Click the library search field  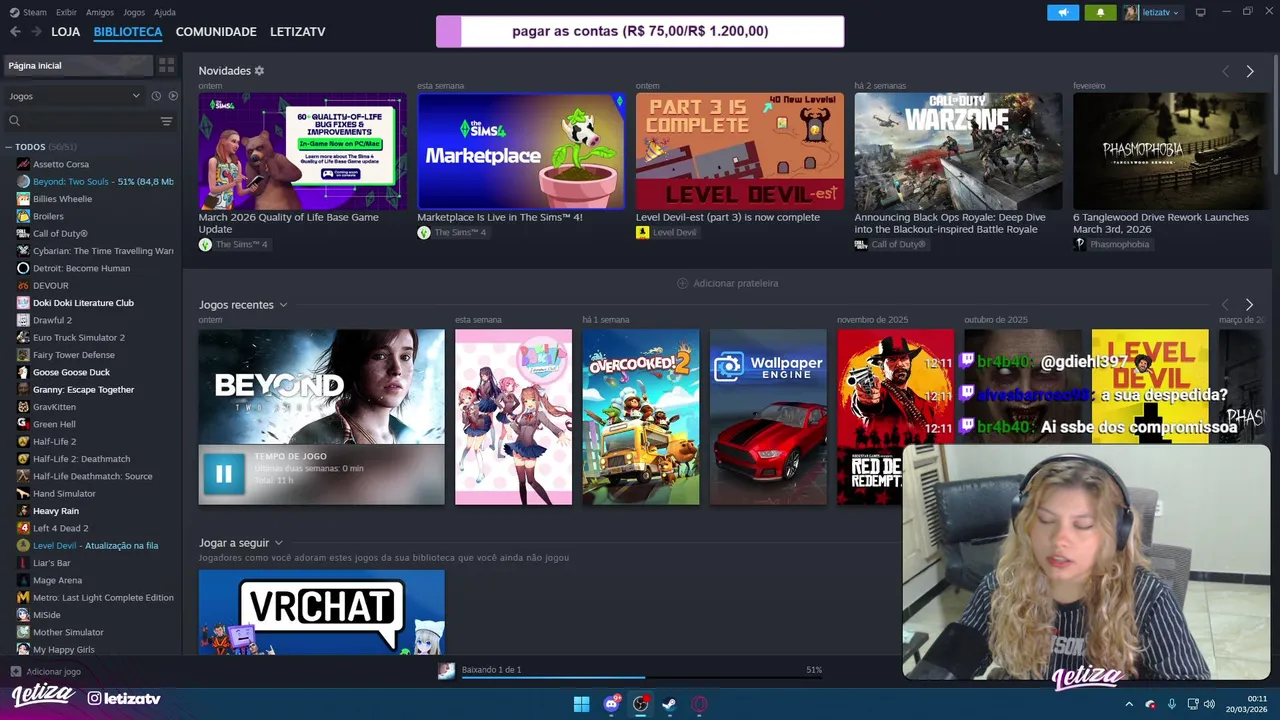click(80, 121)
